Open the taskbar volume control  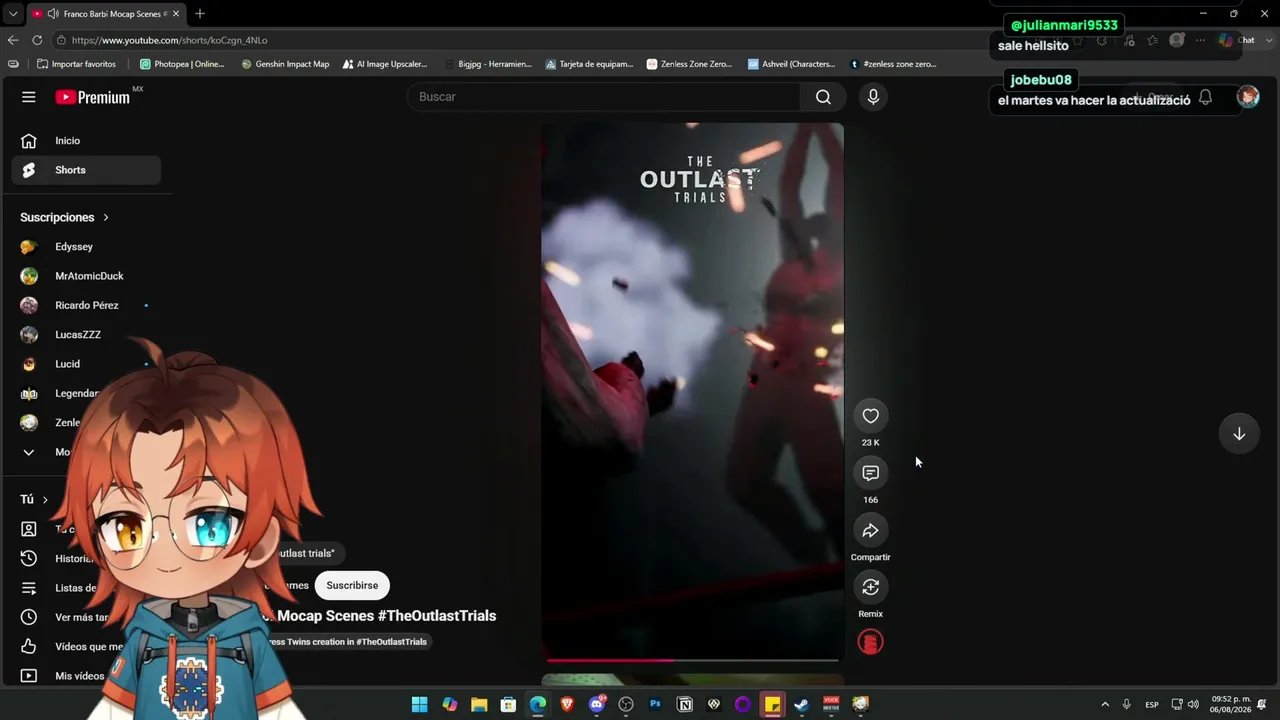click(x=1193, y=705)
